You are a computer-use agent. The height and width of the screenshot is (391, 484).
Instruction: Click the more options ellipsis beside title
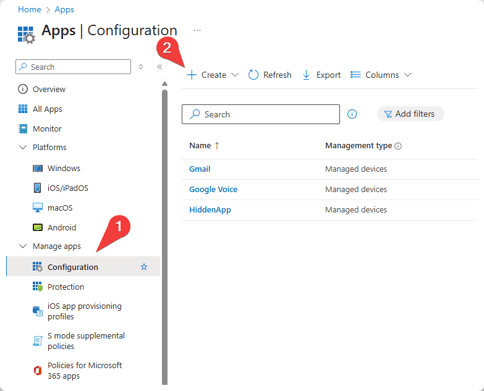(x=197, y=30)
